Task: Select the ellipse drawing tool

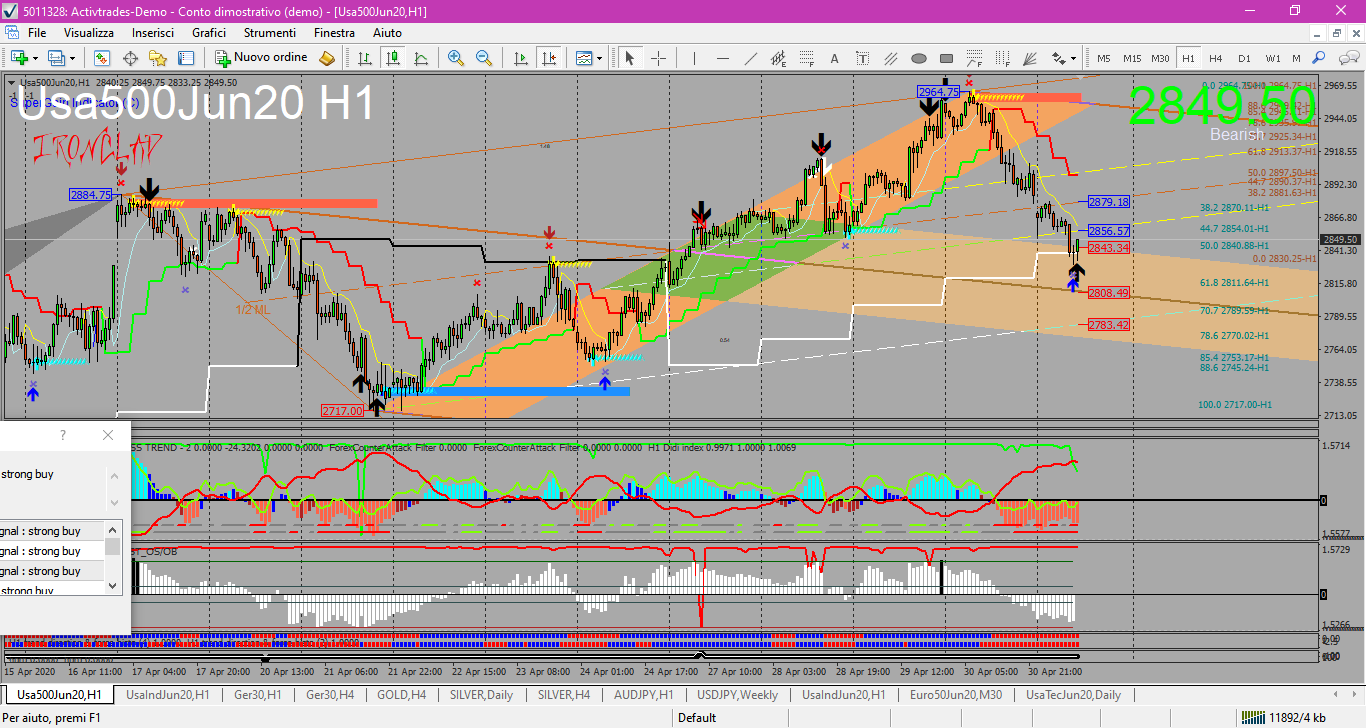Action: [919, 58]
